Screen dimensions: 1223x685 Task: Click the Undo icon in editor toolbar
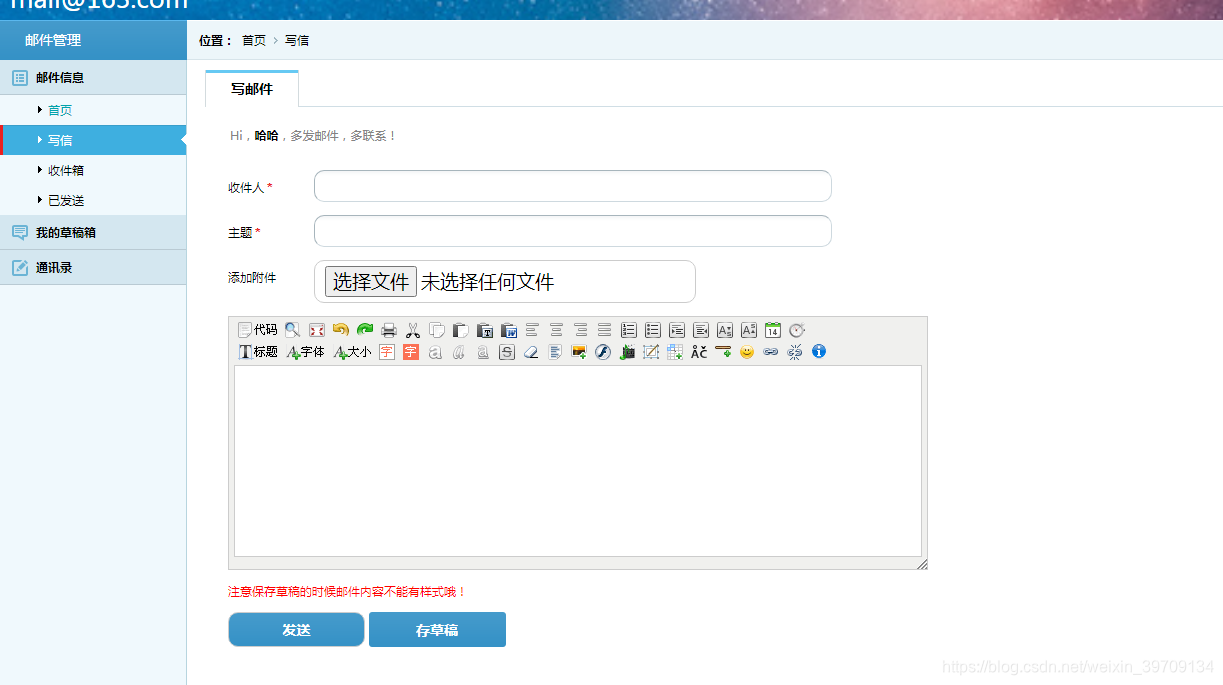[x=340, y=330]
